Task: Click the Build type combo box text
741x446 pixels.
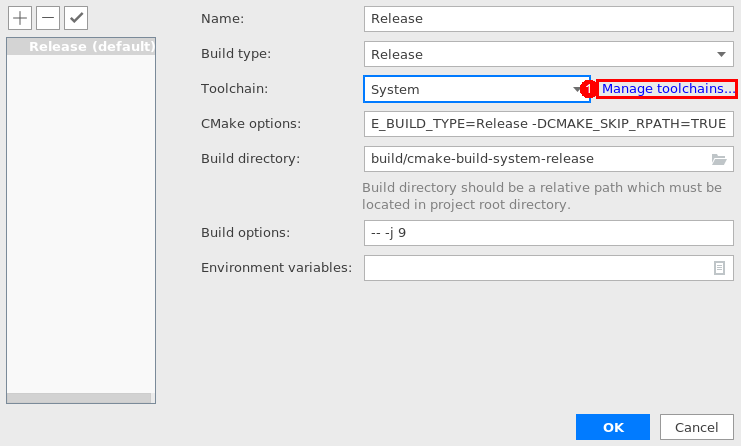Action: 397,54
